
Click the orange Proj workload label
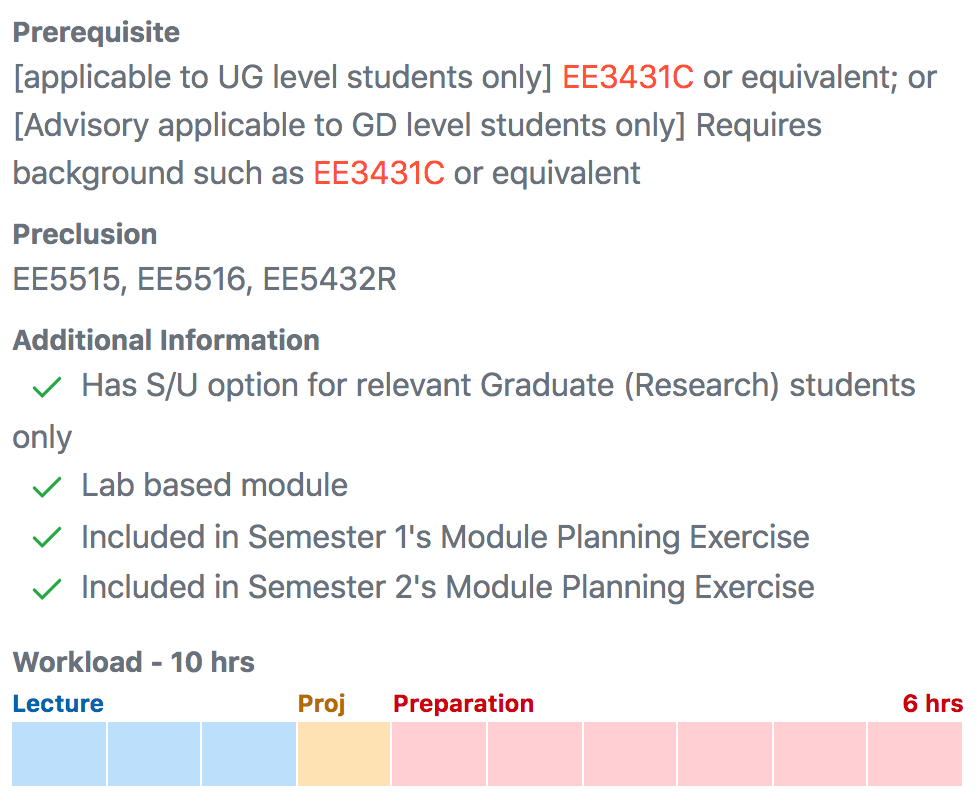[321, 704]
